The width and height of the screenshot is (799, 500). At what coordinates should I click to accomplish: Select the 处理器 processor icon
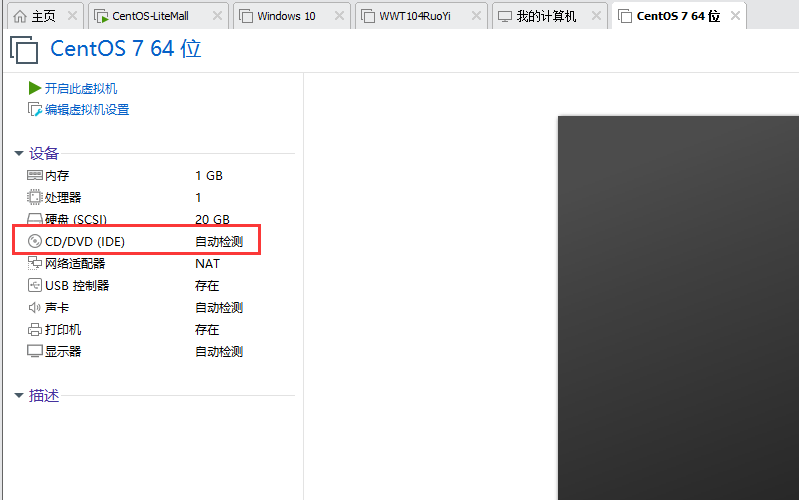[x=35, y=198]
